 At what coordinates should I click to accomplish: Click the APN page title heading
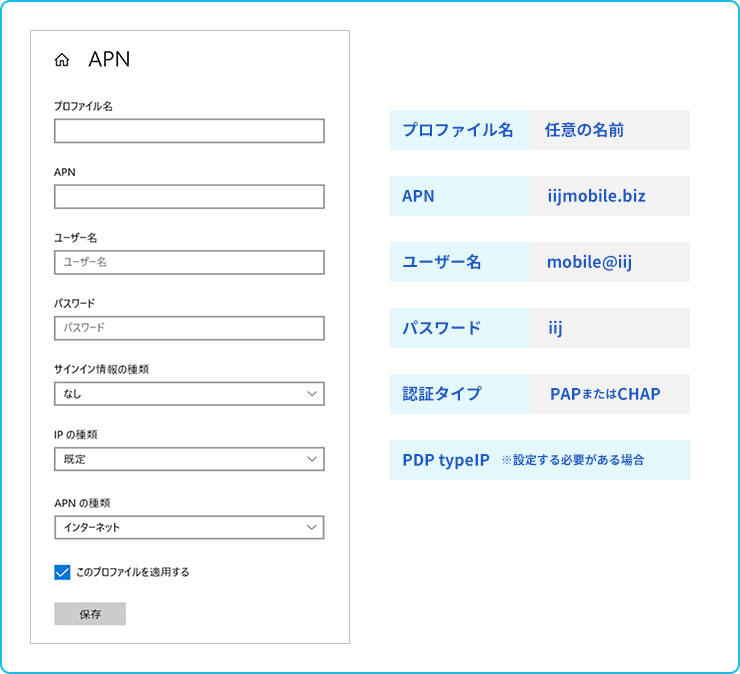click(x=109, y=59)
